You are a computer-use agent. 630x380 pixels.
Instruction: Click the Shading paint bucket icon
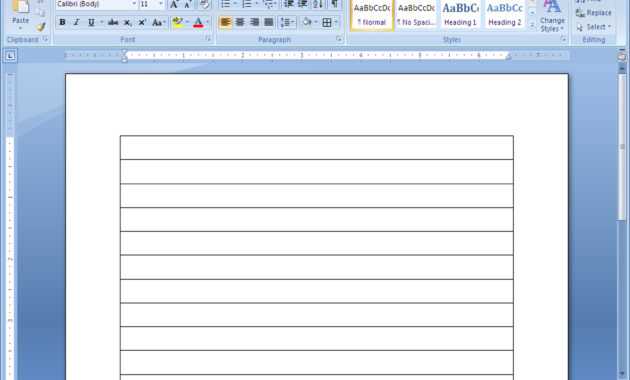[x=307, y=22]
